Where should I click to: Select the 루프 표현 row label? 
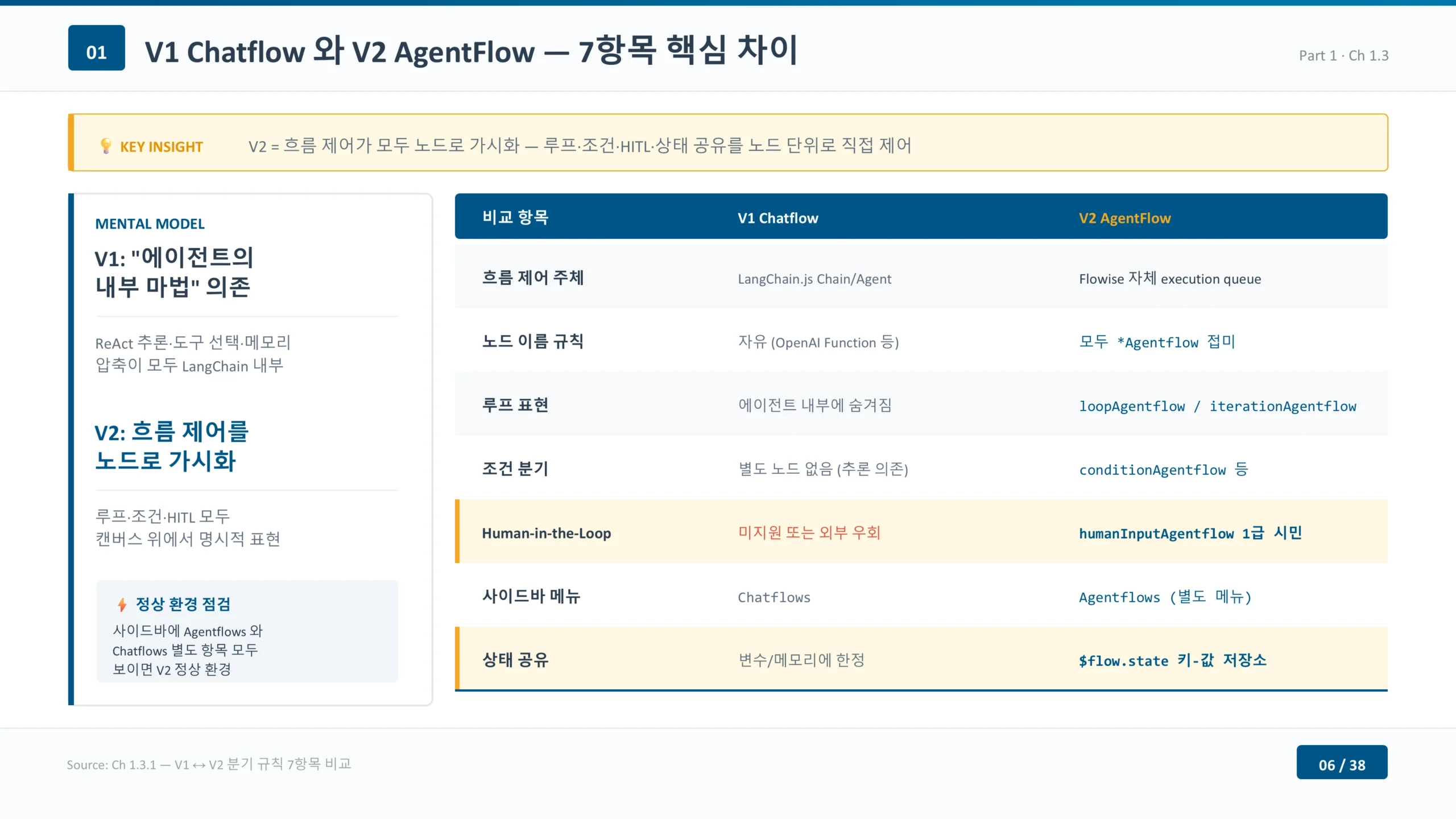coord(515,405)
